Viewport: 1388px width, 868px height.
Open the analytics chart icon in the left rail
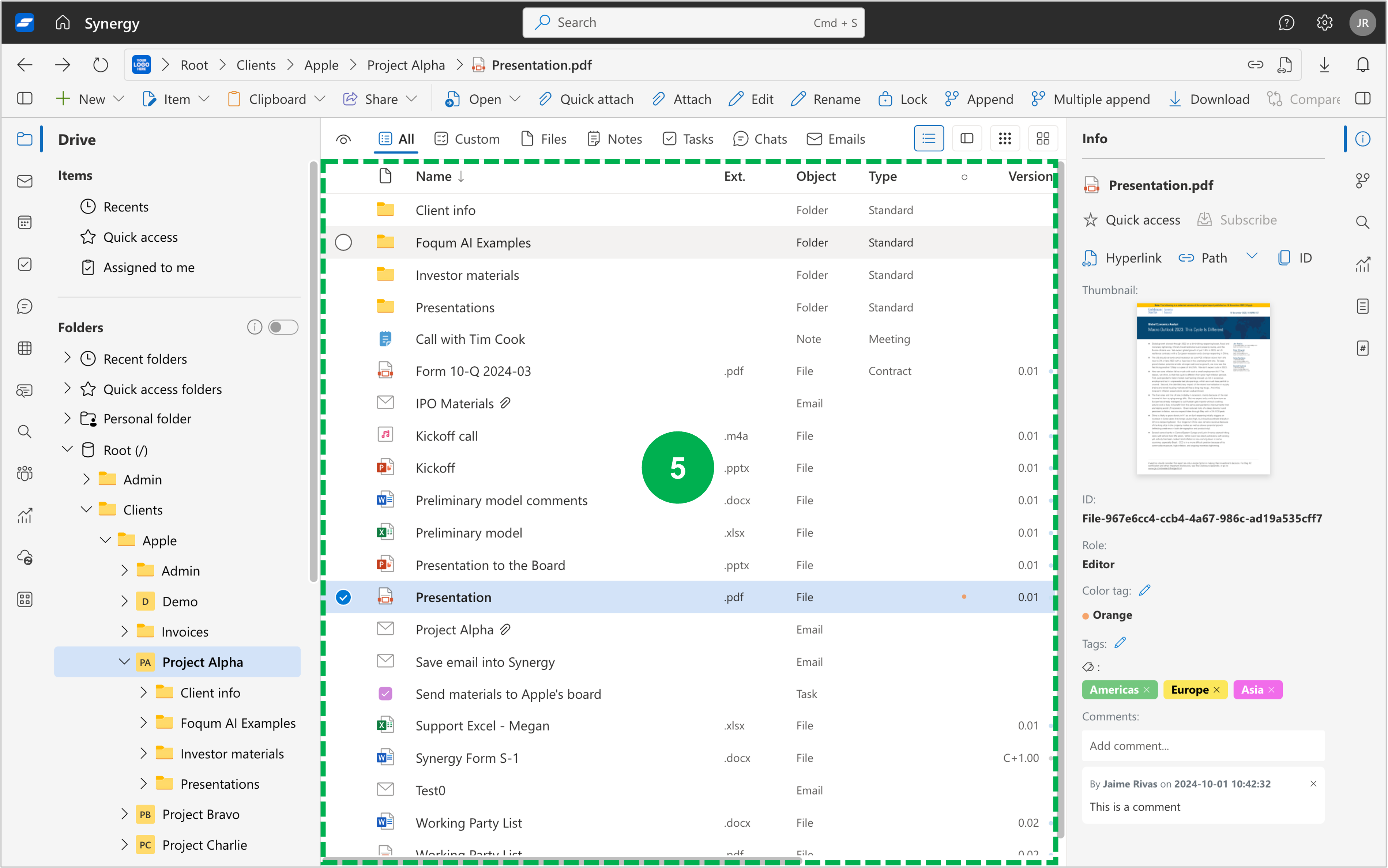[25, 516]
